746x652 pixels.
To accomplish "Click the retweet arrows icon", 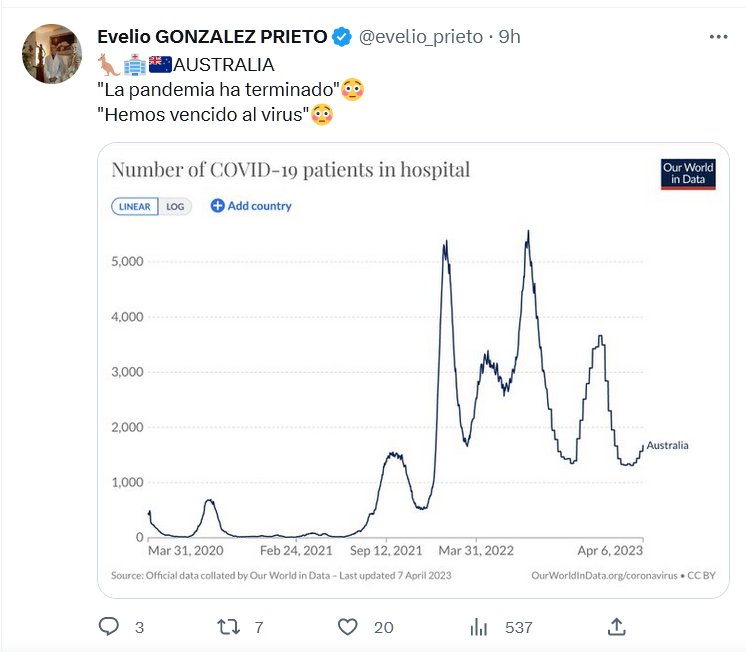I will click(229, 627).
